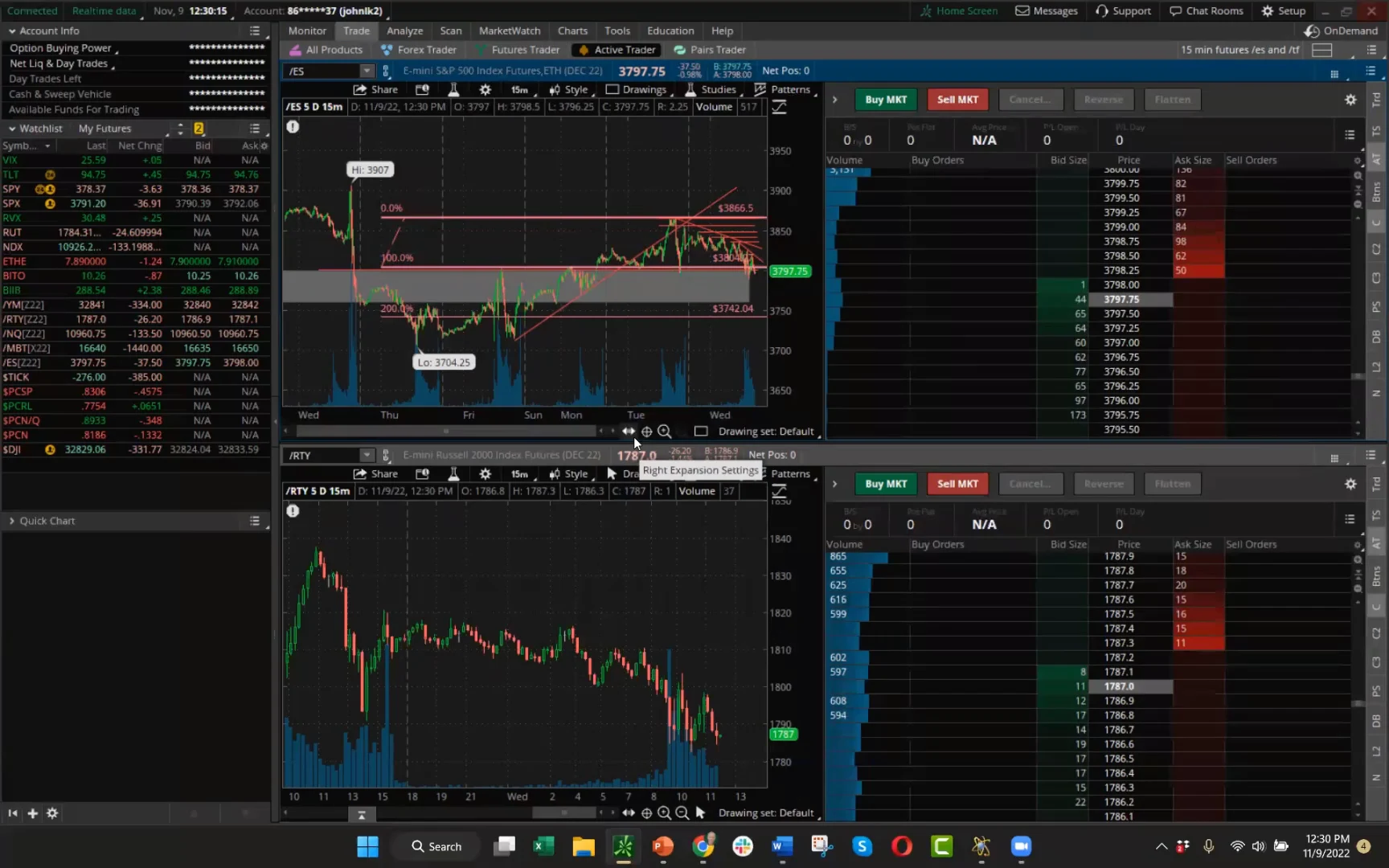
Task: Click Sell MKT for /ES
Action: tap(957, 100)
